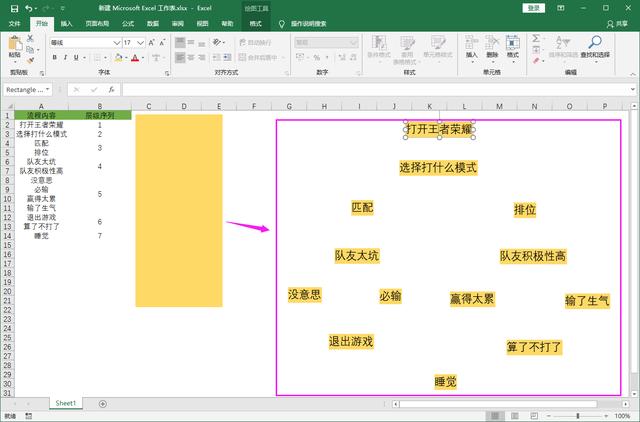Select the Format Painter brush icon
The height and width of the screenshot is (422, 640).
pos(30,60)
